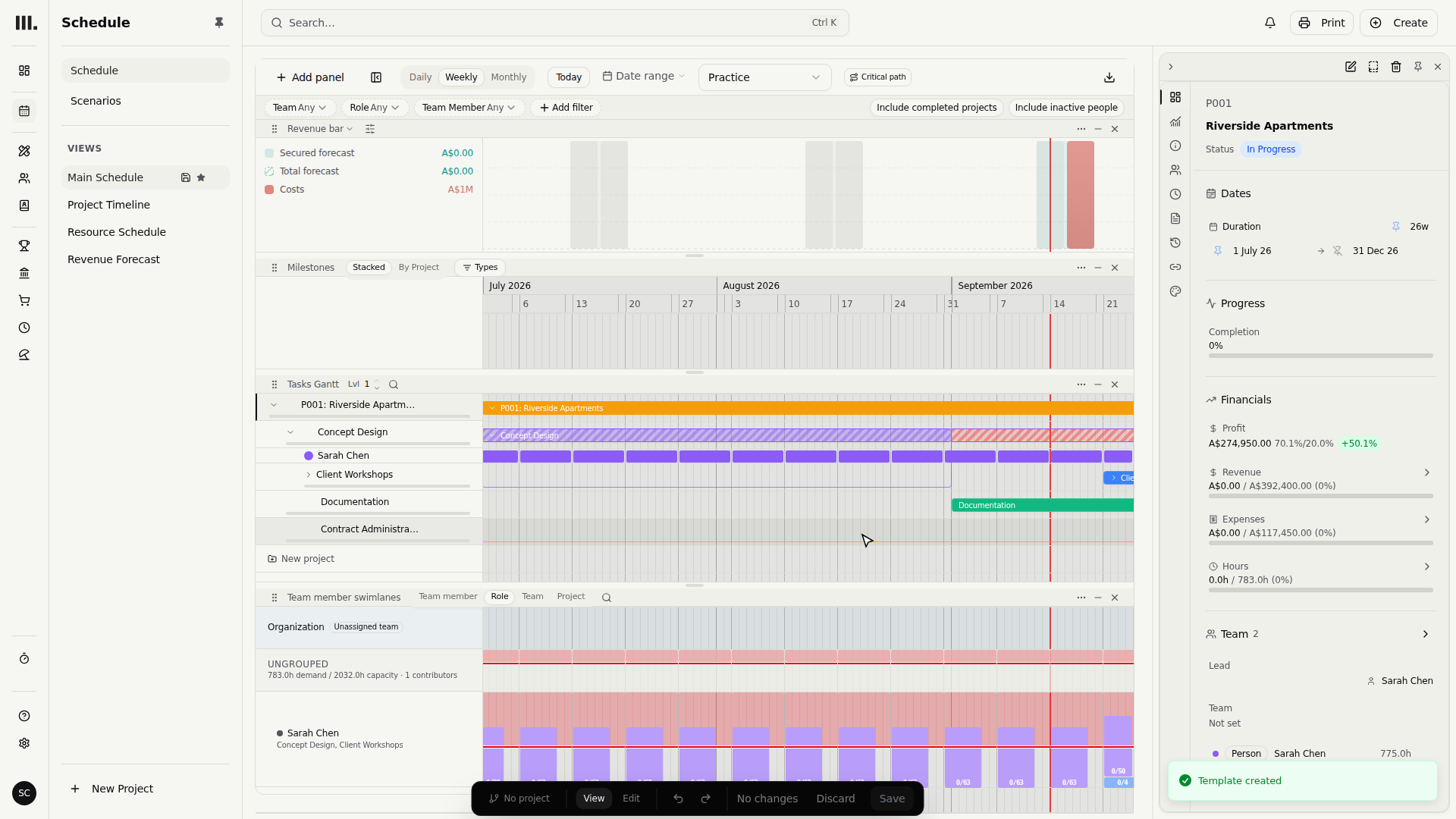The image size is (1456, 819).
Task: Click the Print button
Action: coord(1322,23)
